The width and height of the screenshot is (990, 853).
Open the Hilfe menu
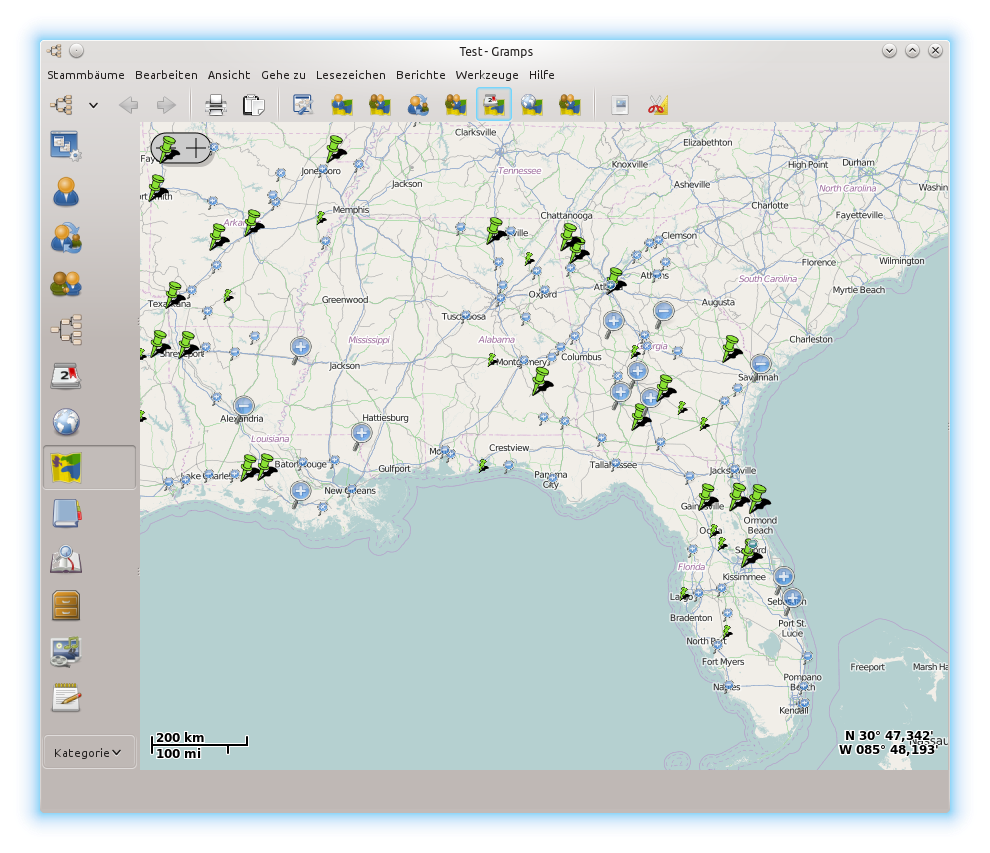tap(542, 75)
